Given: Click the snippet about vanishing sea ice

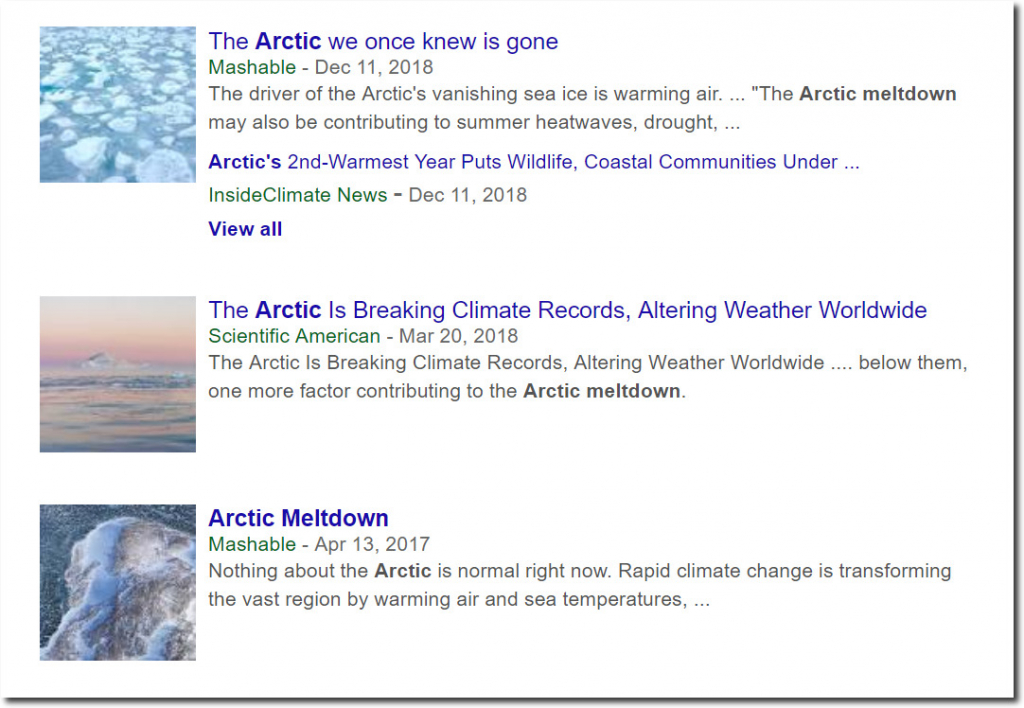Looking at the screenshot, I should [x=583, y=108].
